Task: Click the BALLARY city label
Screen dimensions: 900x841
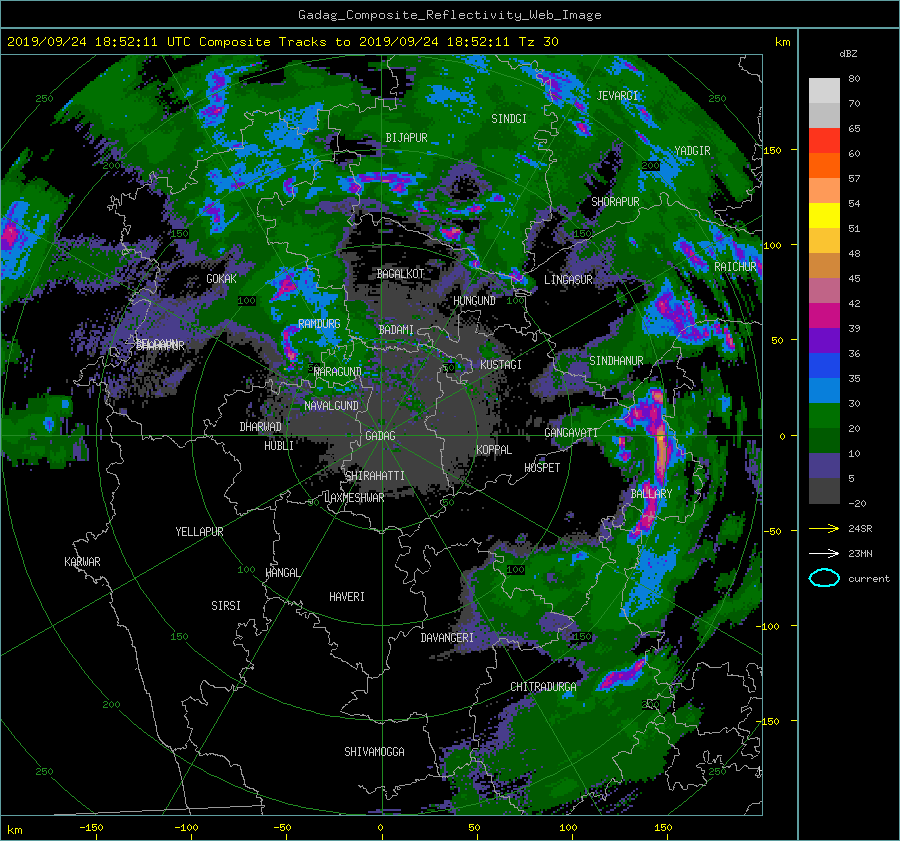Action: pos(651,494)
